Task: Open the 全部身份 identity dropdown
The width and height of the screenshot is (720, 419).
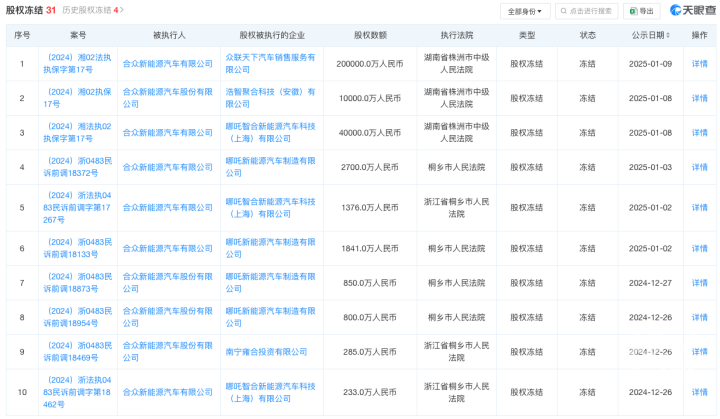Action: 525,11
